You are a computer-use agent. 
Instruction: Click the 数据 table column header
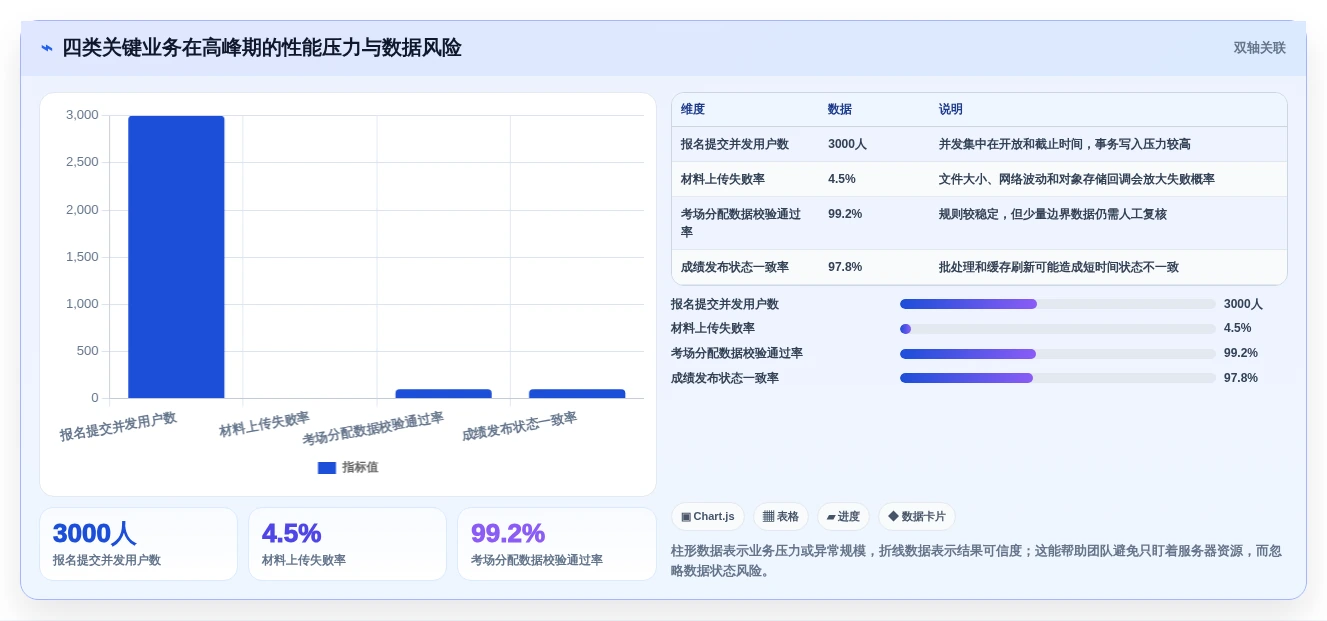[840, 110]
